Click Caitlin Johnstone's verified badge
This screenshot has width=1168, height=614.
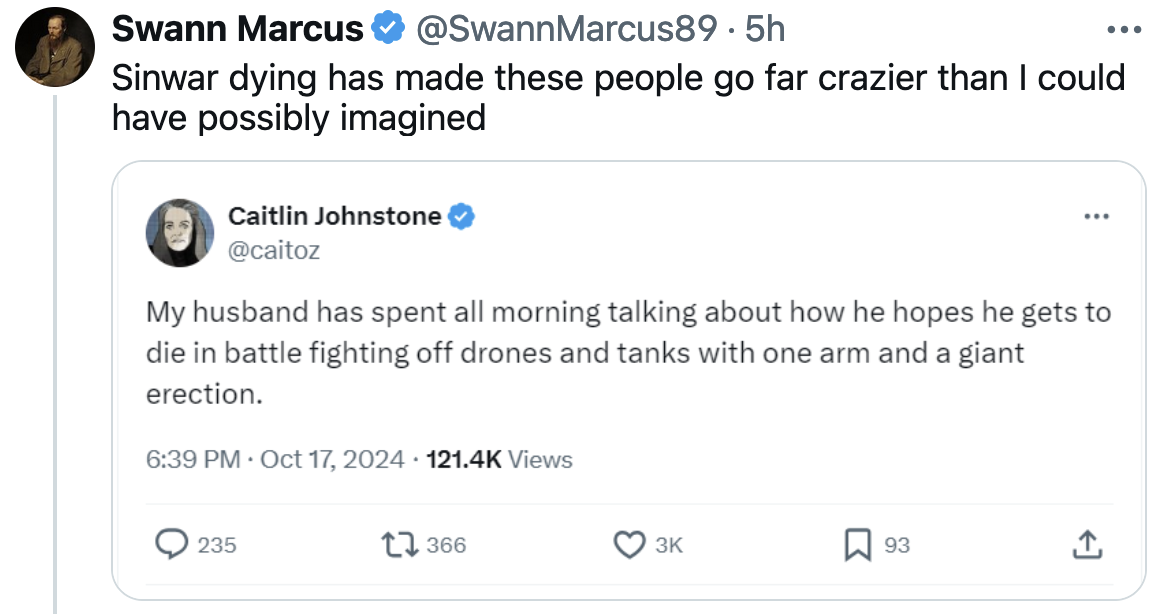point(460,215)
